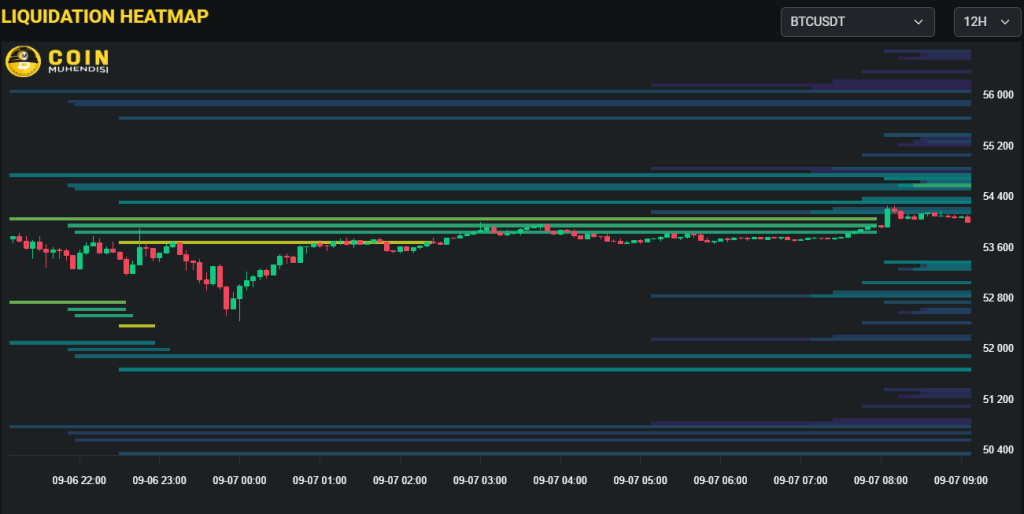Click the short yellow liquidation band below 52 800
Image resolution: width=1024 pixels, height=514 pixels.
pos(137,325)
